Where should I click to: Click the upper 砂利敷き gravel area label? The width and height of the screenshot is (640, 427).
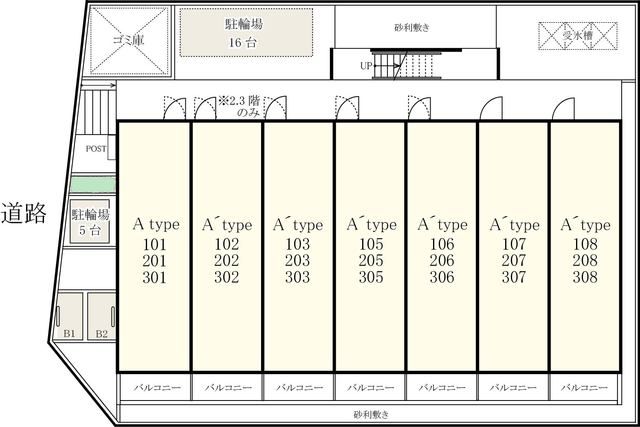tap(412, 27)
